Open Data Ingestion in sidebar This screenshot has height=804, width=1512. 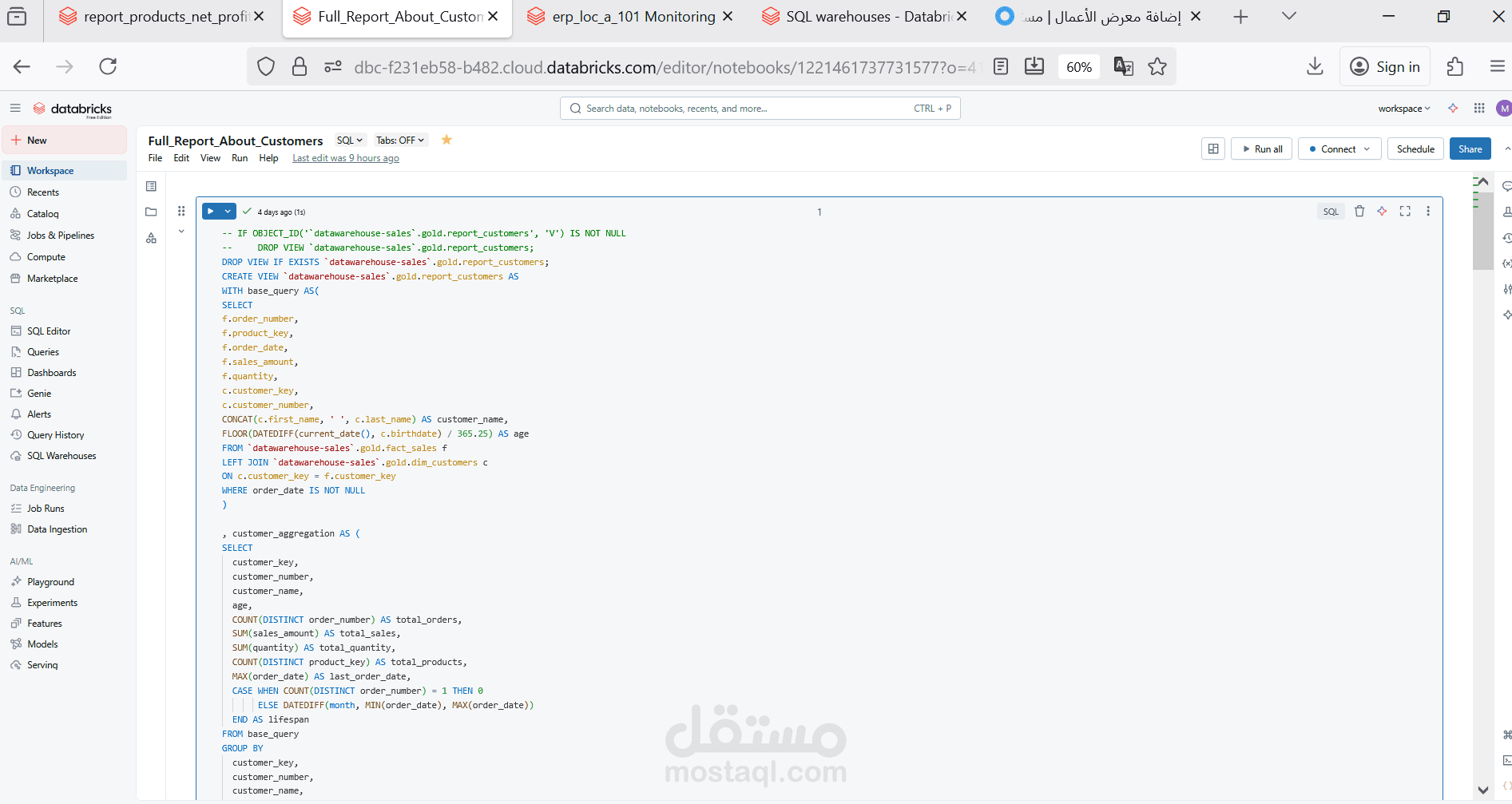pos(64,529)
